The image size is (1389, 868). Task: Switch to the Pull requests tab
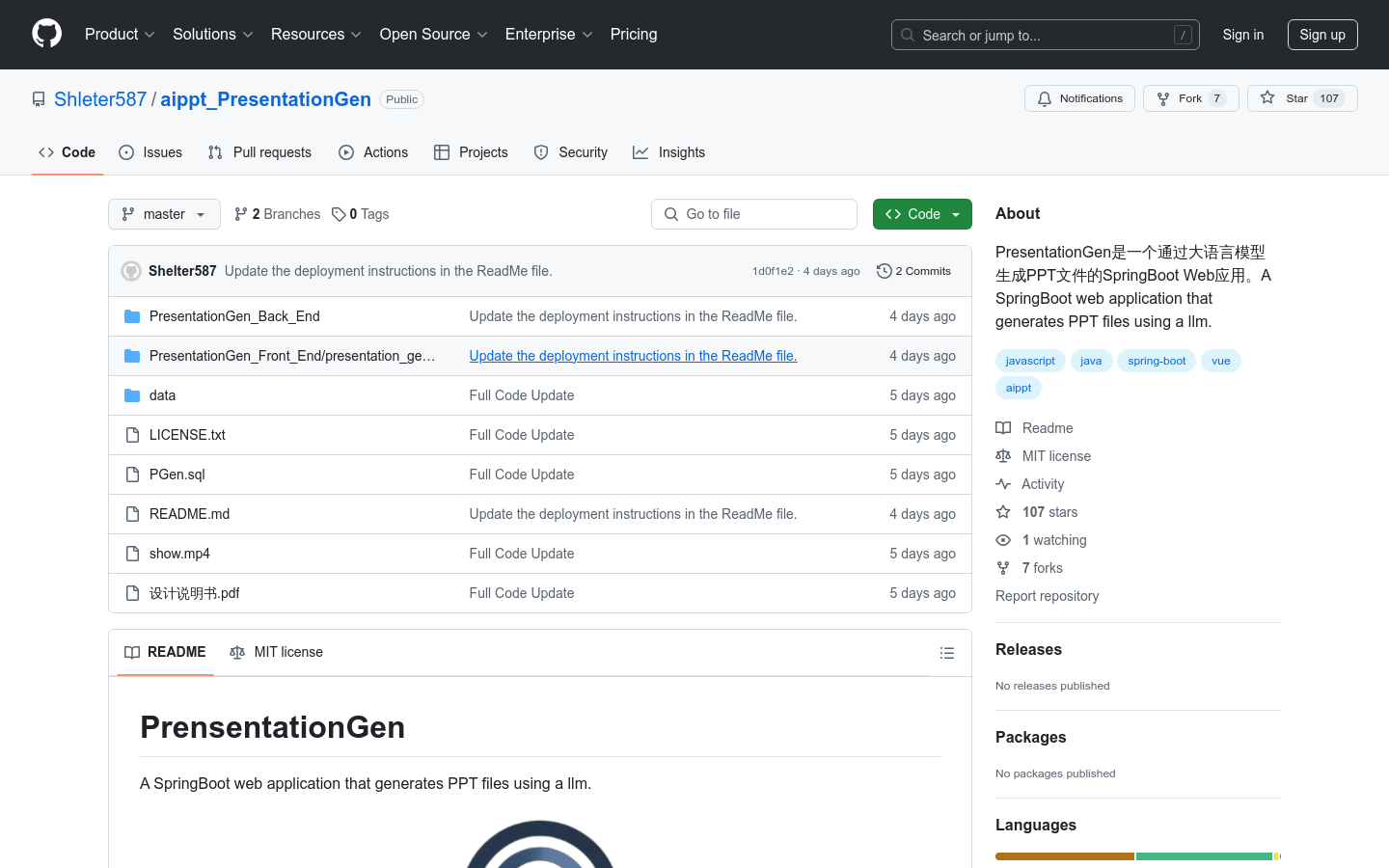point(259,152)
